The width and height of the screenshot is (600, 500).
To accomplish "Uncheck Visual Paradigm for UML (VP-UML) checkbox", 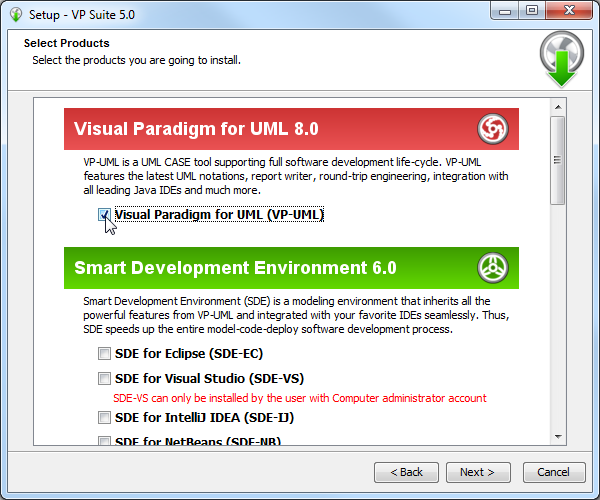I will point(104,215).
